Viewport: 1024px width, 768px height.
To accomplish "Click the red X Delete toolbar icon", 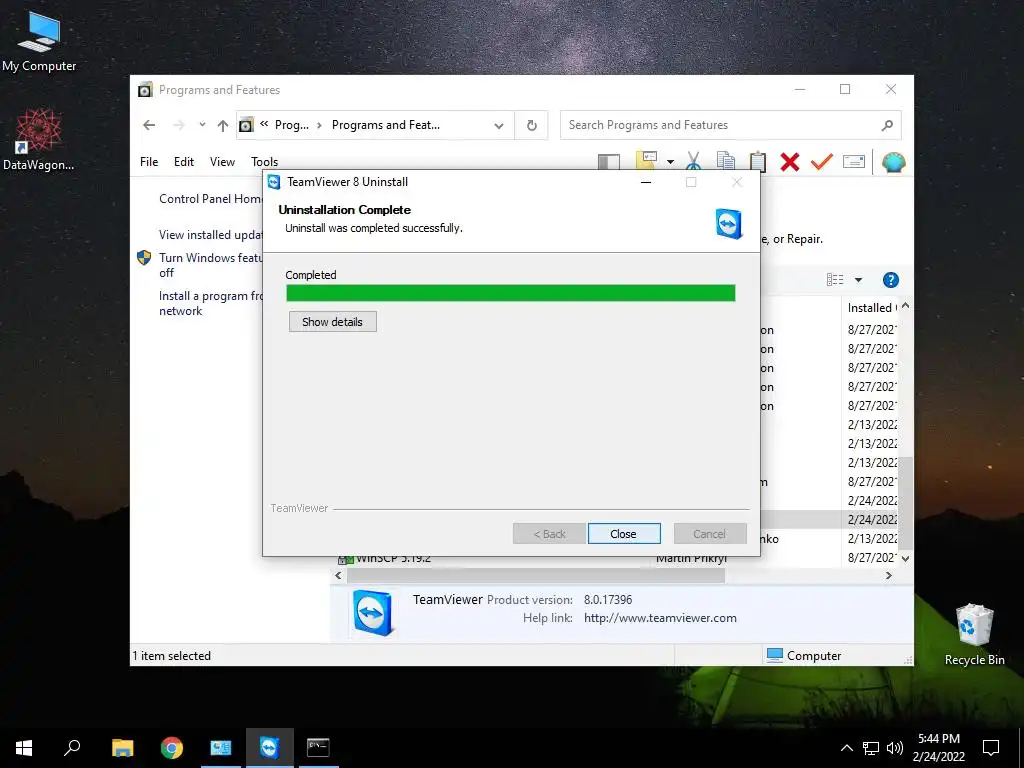I will [790, 161].
